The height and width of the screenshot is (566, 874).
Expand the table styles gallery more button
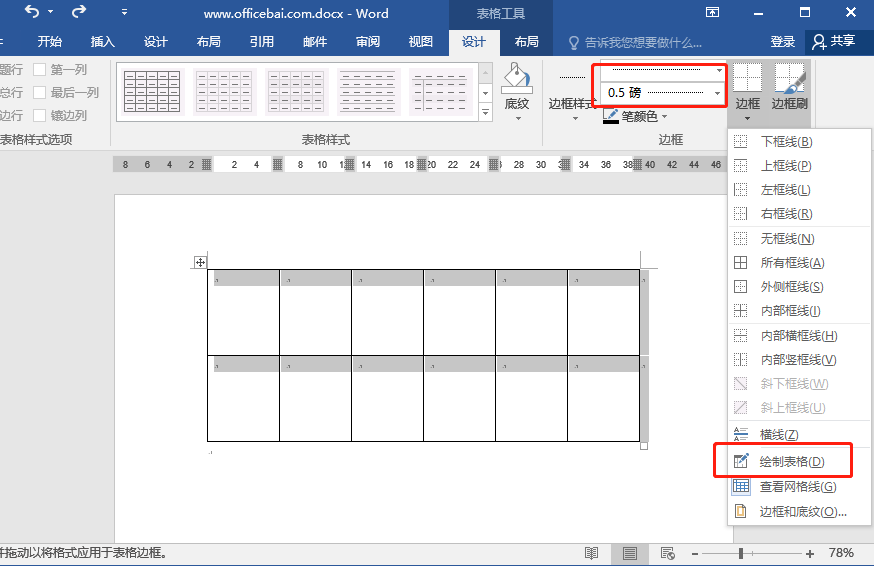click(x=485, y=112)
